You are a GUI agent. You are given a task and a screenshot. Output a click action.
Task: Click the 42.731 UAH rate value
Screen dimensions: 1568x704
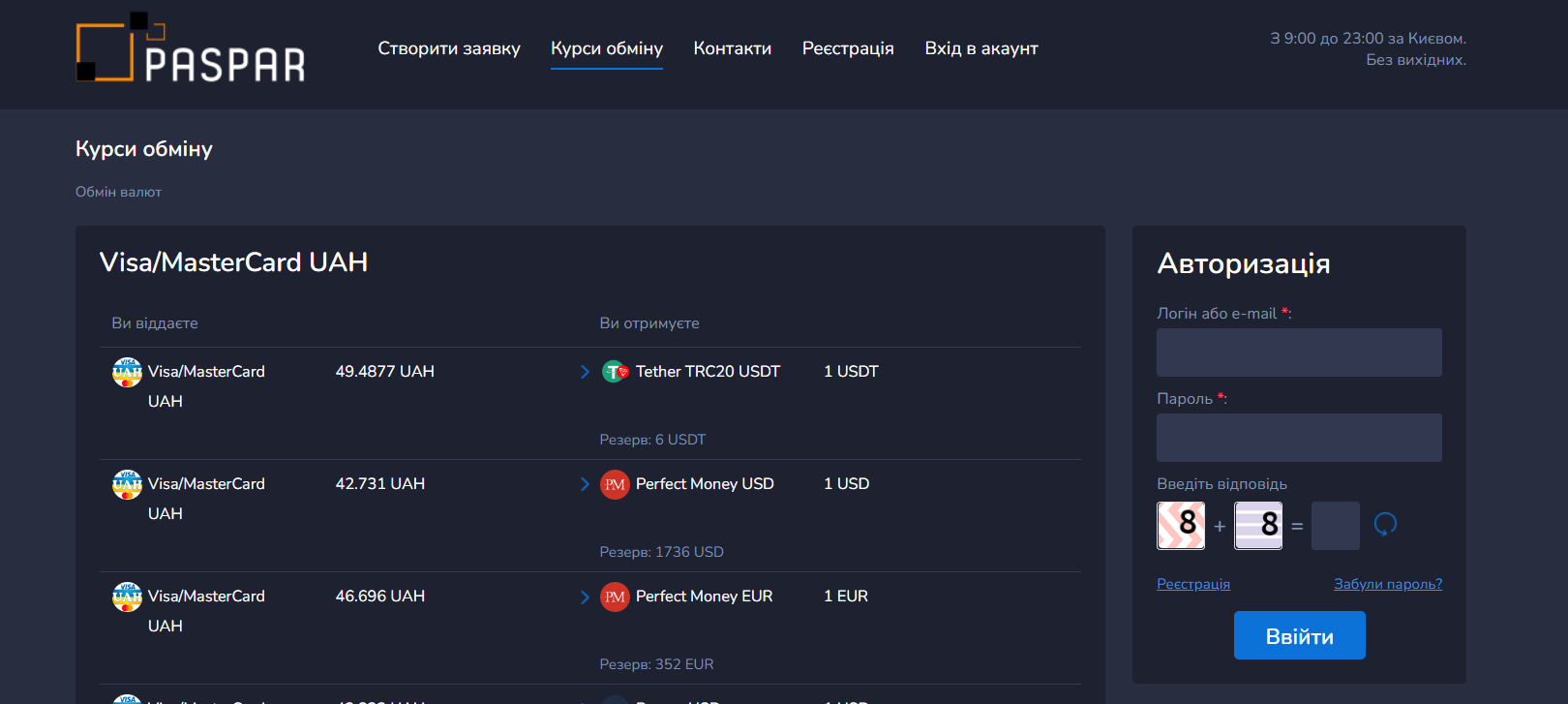(379, 484)
